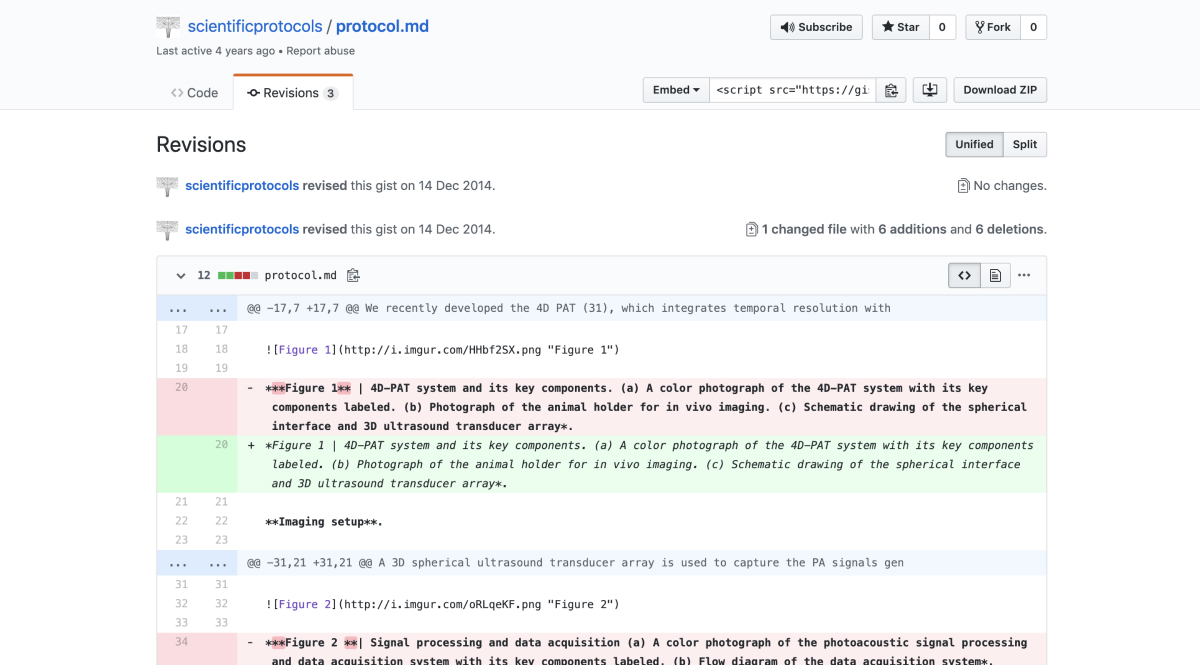Switch diff view to Unified
The height and width of the screenshot is (665, 1200).
click(x=974, y=144)
